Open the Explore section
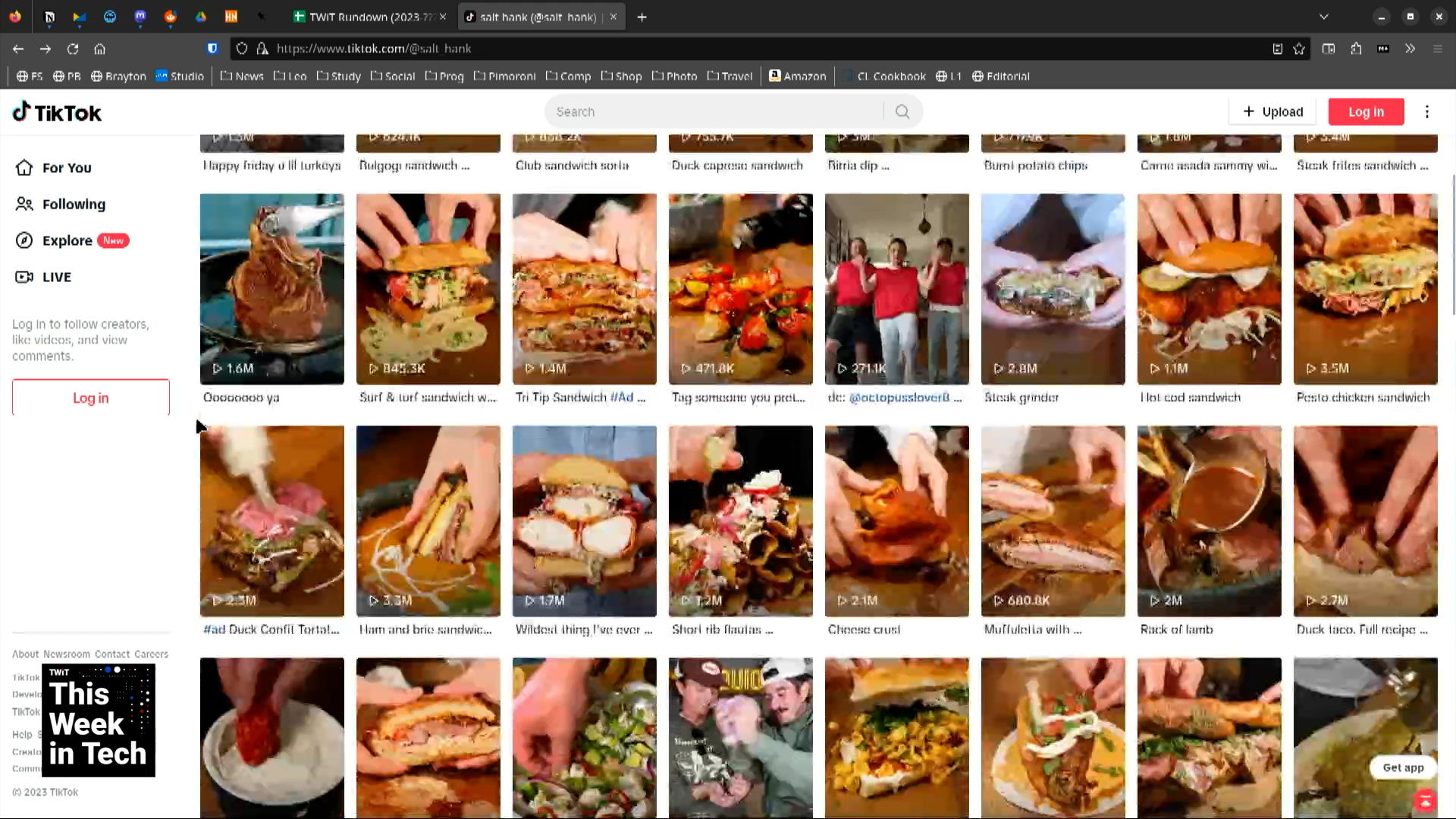This screenshot has width=1456, height=819. pos(67,240)
